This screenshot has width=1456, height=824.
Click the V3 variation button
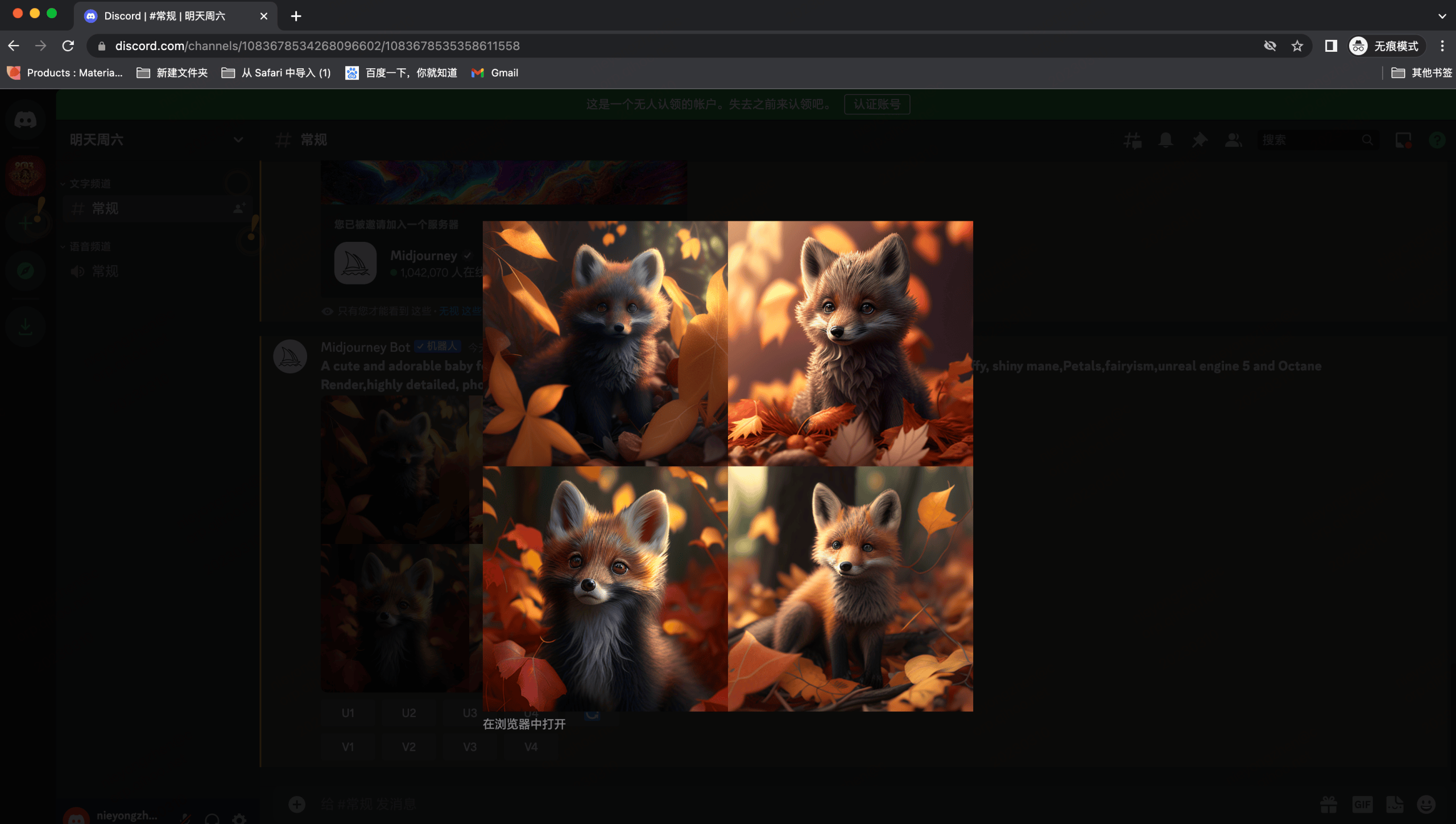coord(470,747)
